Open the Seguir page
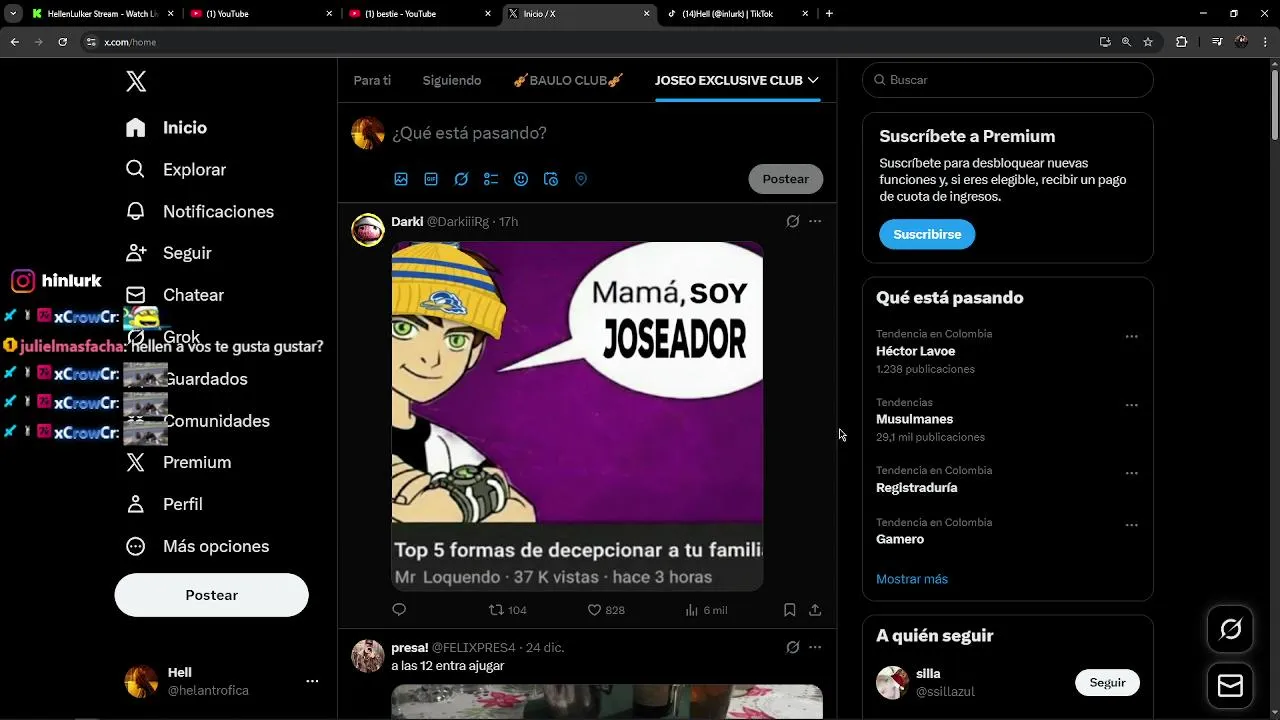The width and height of the screenshot is (1280, 720). tap(169, 253)
